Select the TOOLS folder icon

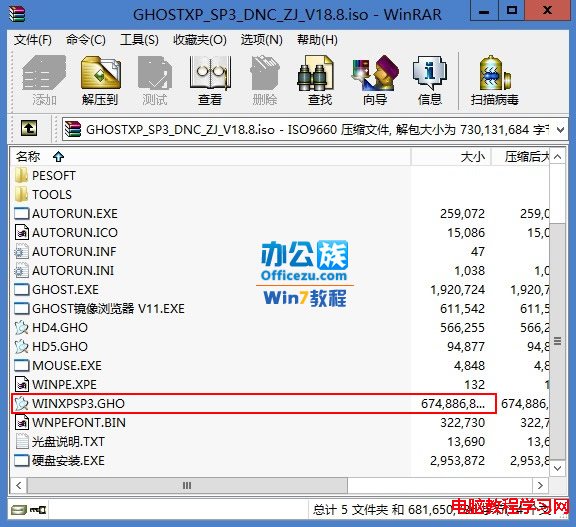click(x=21, y=194)
